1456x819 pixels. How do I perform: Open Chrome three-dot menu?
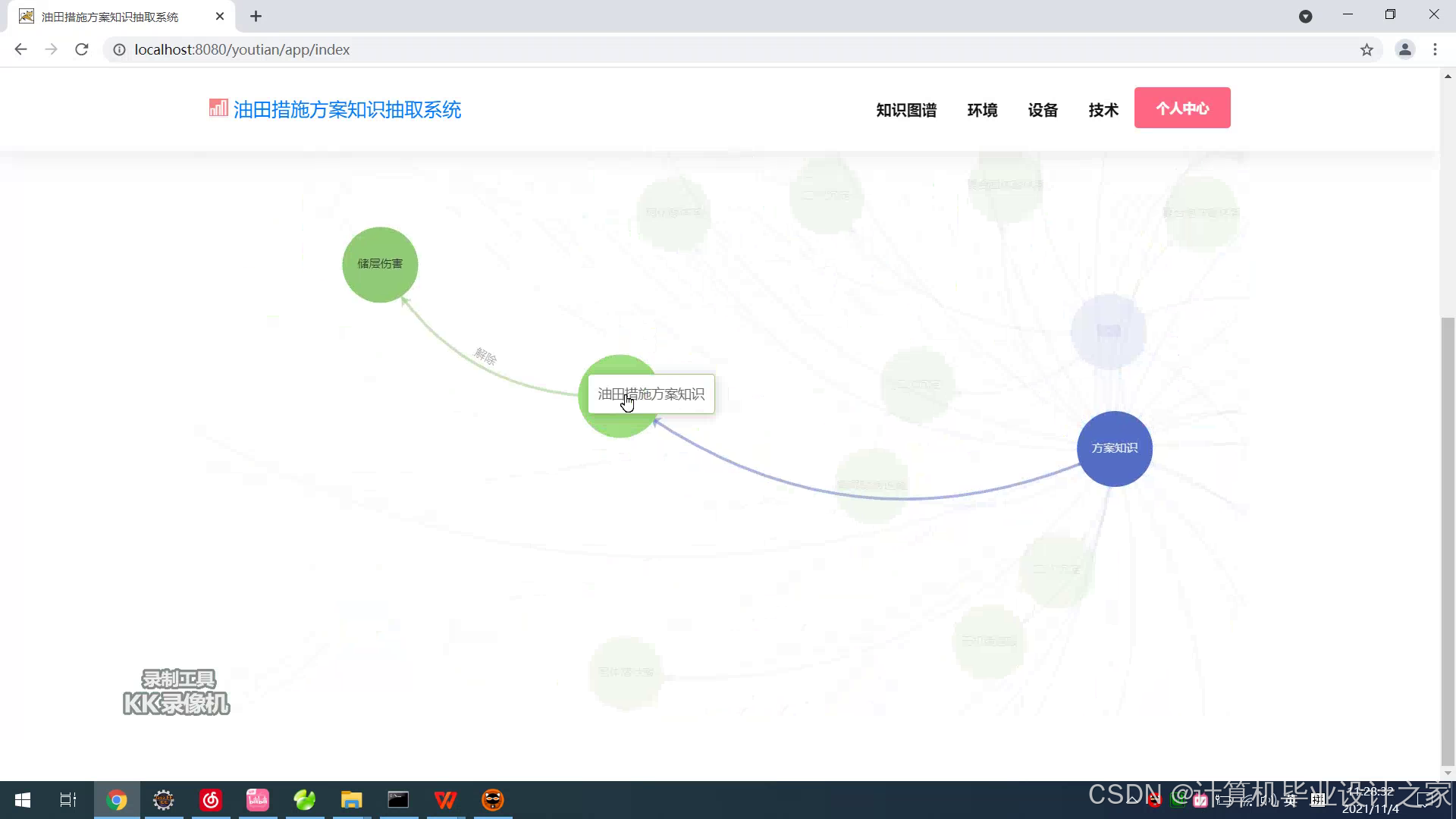pos(1435,50)
